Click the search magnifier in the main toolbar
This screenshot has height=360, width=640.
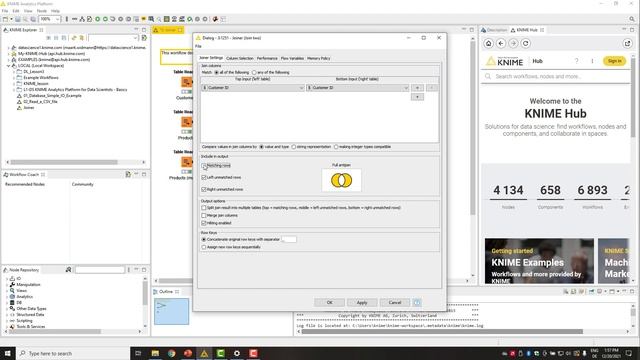coord(632,19)
